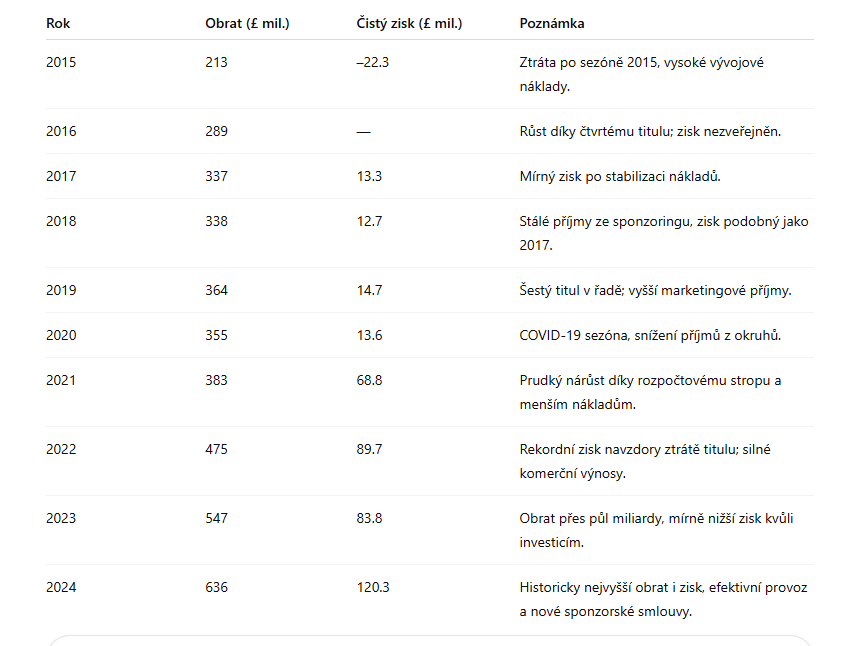Select the year 2015 cell
The width and height of the screenshot is (865, 646).
61,62
